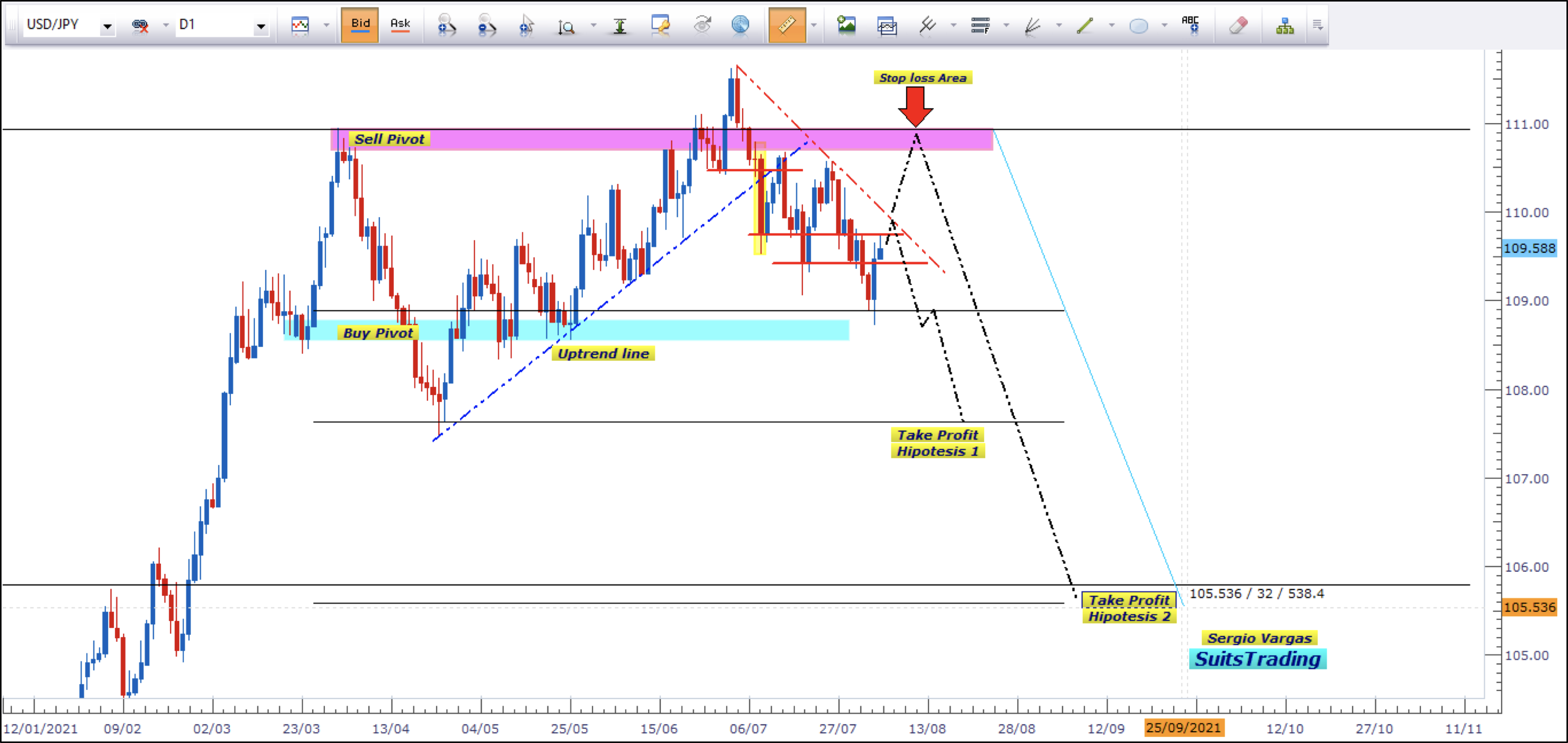The height and width of the screenshot is (743, 1568).
Task: Open the USD/JPY symbol dropdown
Action: click(x=108, y=26)
